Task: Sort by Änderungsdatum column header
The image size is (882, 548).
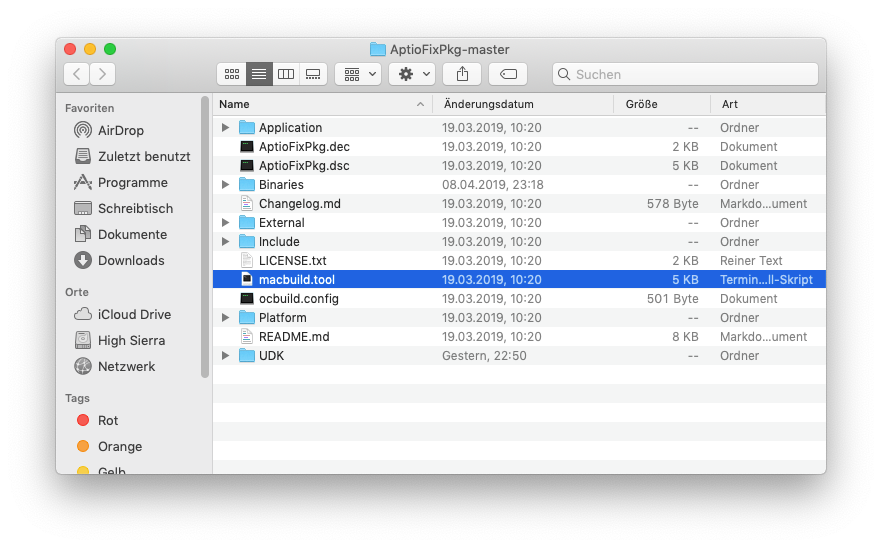Action: [523, 104]
